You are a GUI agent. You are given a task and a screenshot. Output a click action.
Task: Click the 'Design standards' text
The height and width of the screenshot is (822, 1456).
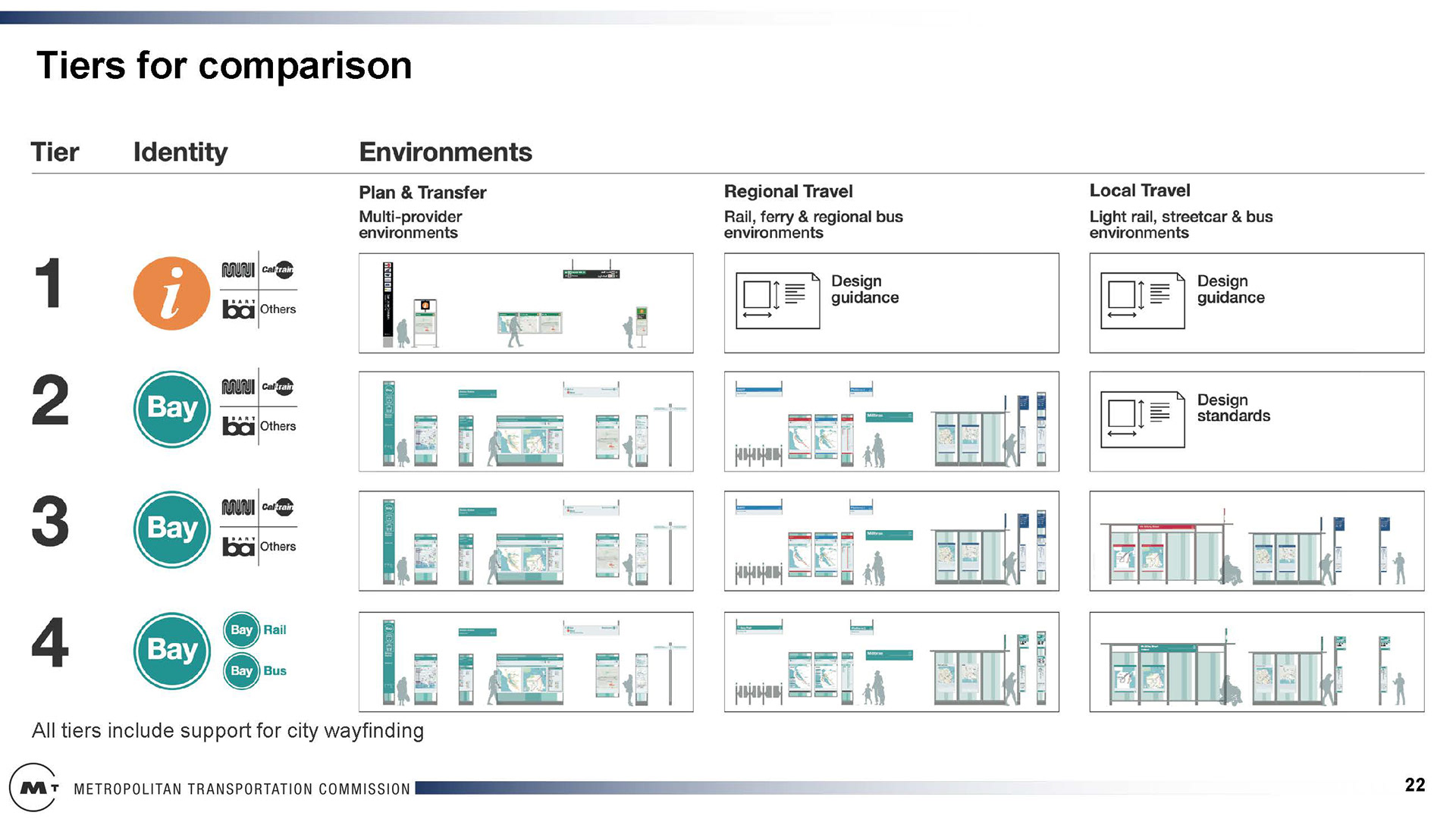pos(1234,408)
